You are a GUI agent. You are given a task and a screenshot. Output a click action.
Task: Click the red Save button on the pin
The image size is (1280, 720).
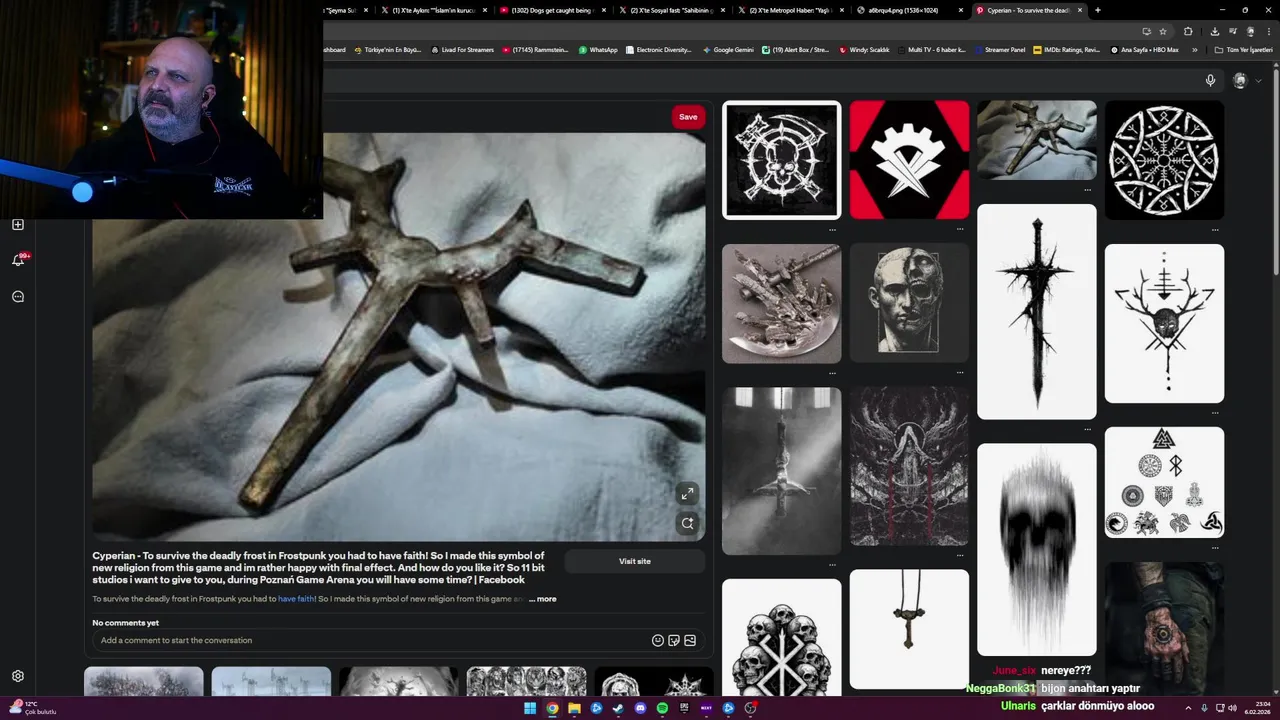[688, 117]
